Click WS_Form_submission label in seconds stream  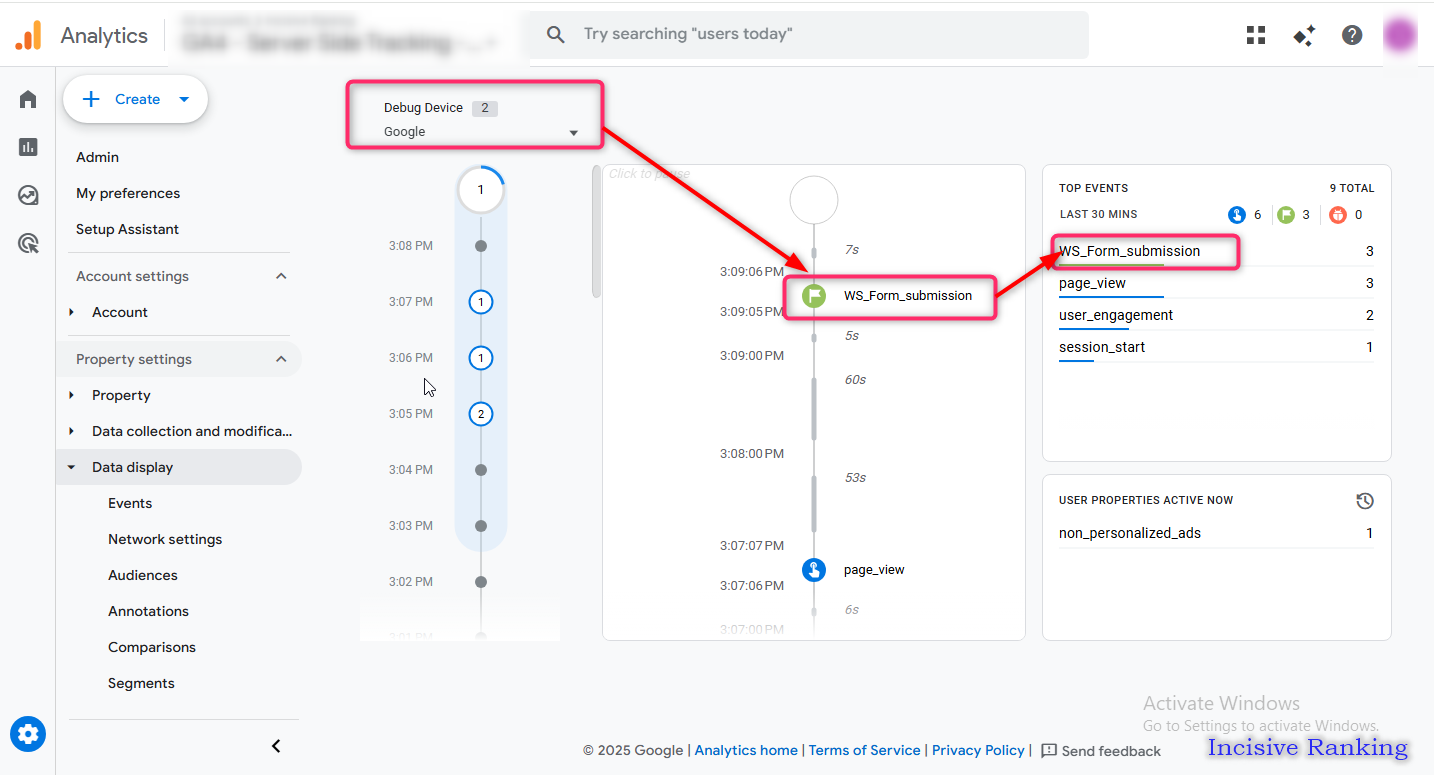pyautogui.click(x=908, y=295)
